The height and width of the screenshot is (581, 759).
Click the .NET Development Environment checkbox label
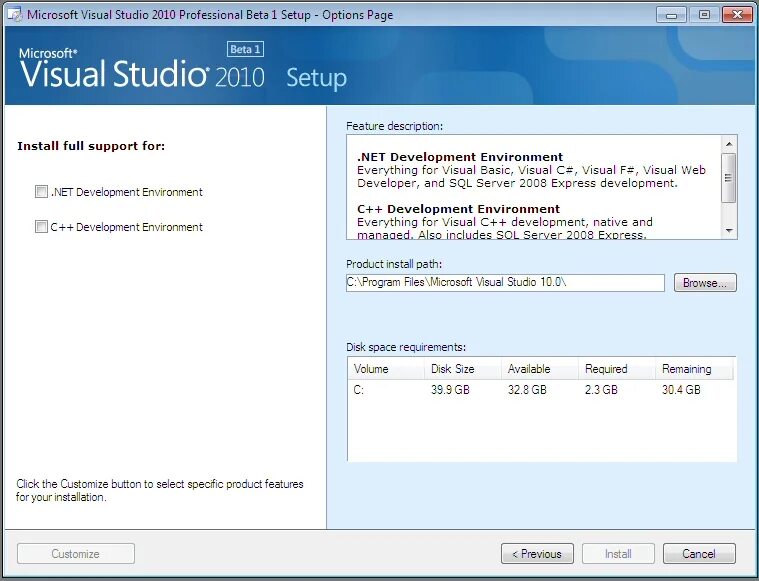(x=127, y=192)
